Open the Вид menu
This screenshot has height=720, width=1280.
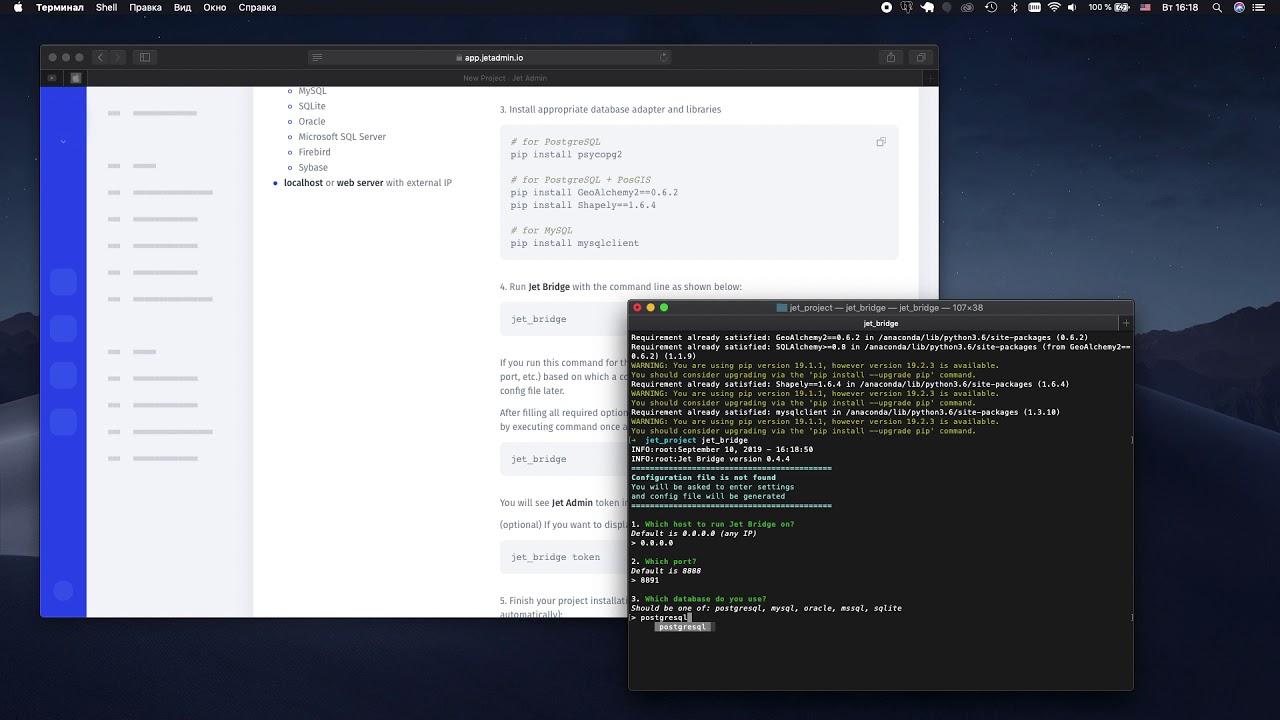coord(182,7)
